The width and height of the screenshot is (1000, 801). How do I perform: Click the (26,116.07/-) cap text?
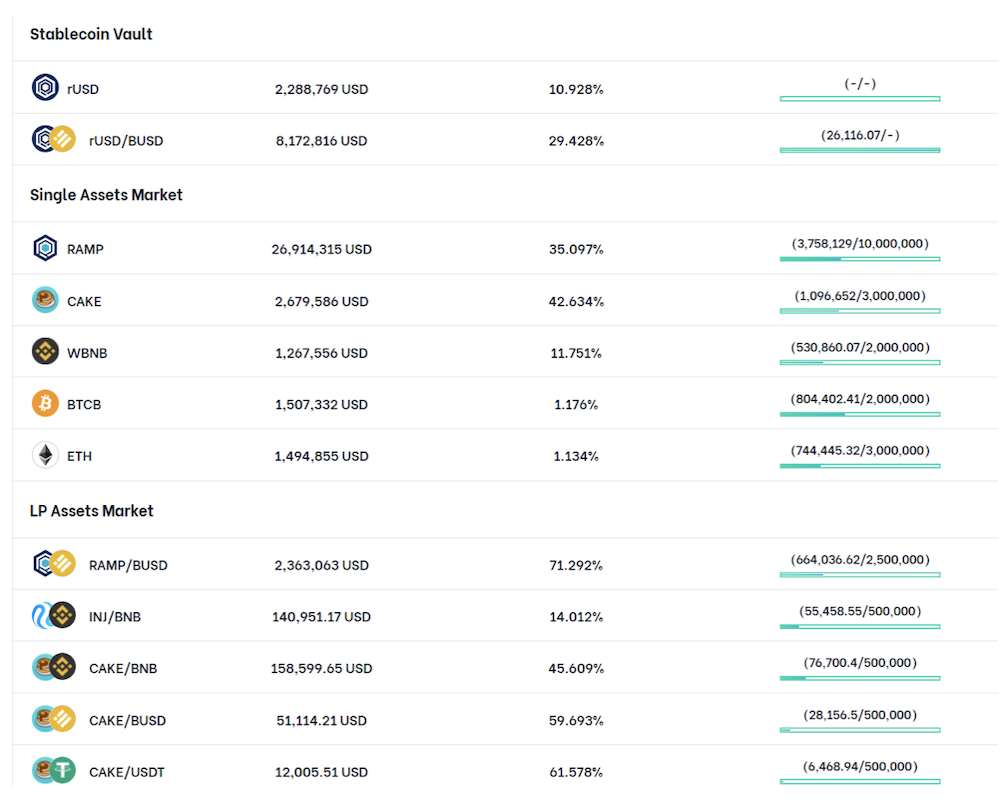(860, 135)
